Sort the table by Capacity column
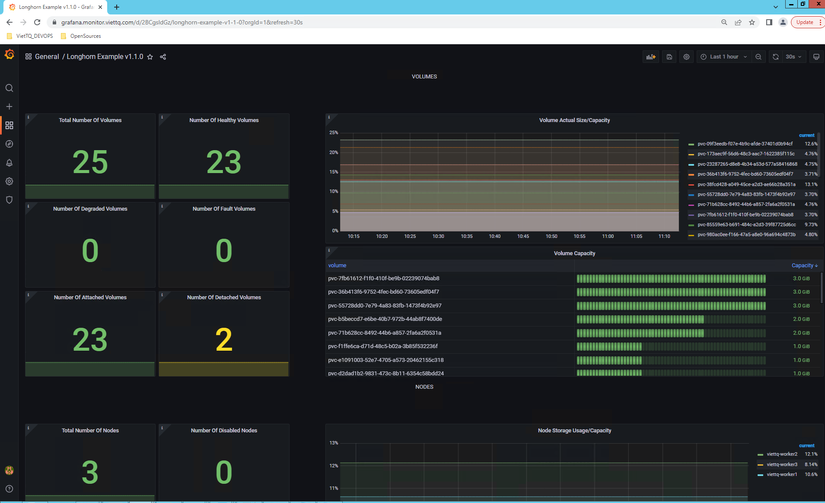The image size is (825, 503). point(803,266)
